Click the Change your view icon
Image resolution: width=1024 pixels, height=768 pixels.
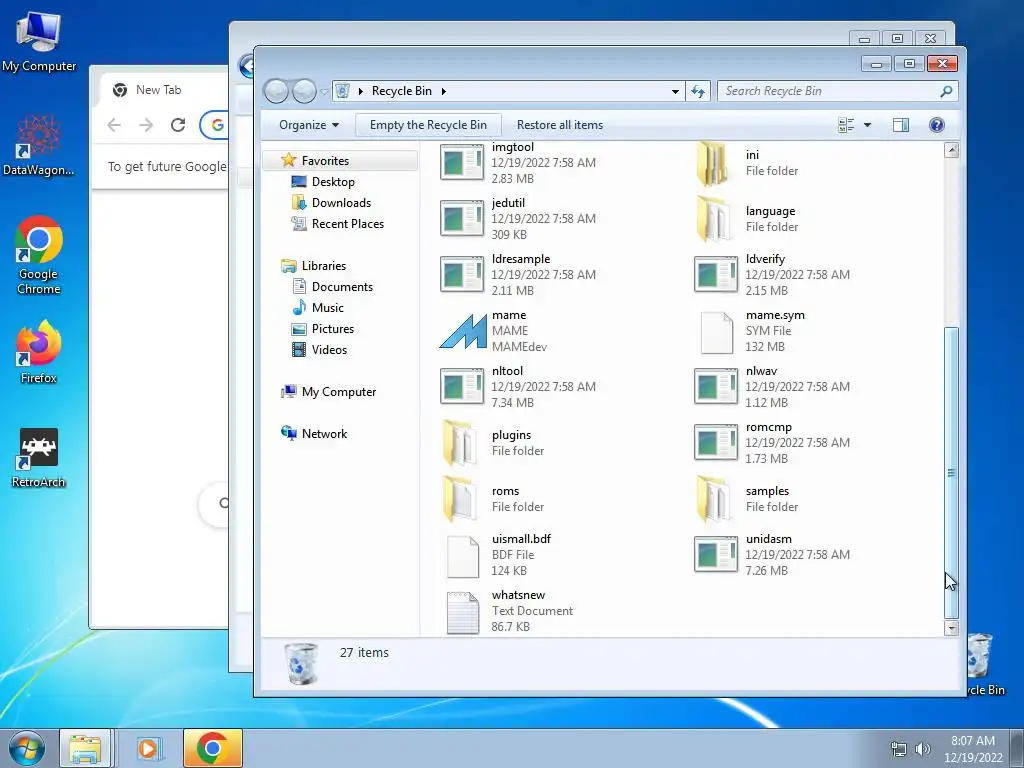(x=846, y=125)
